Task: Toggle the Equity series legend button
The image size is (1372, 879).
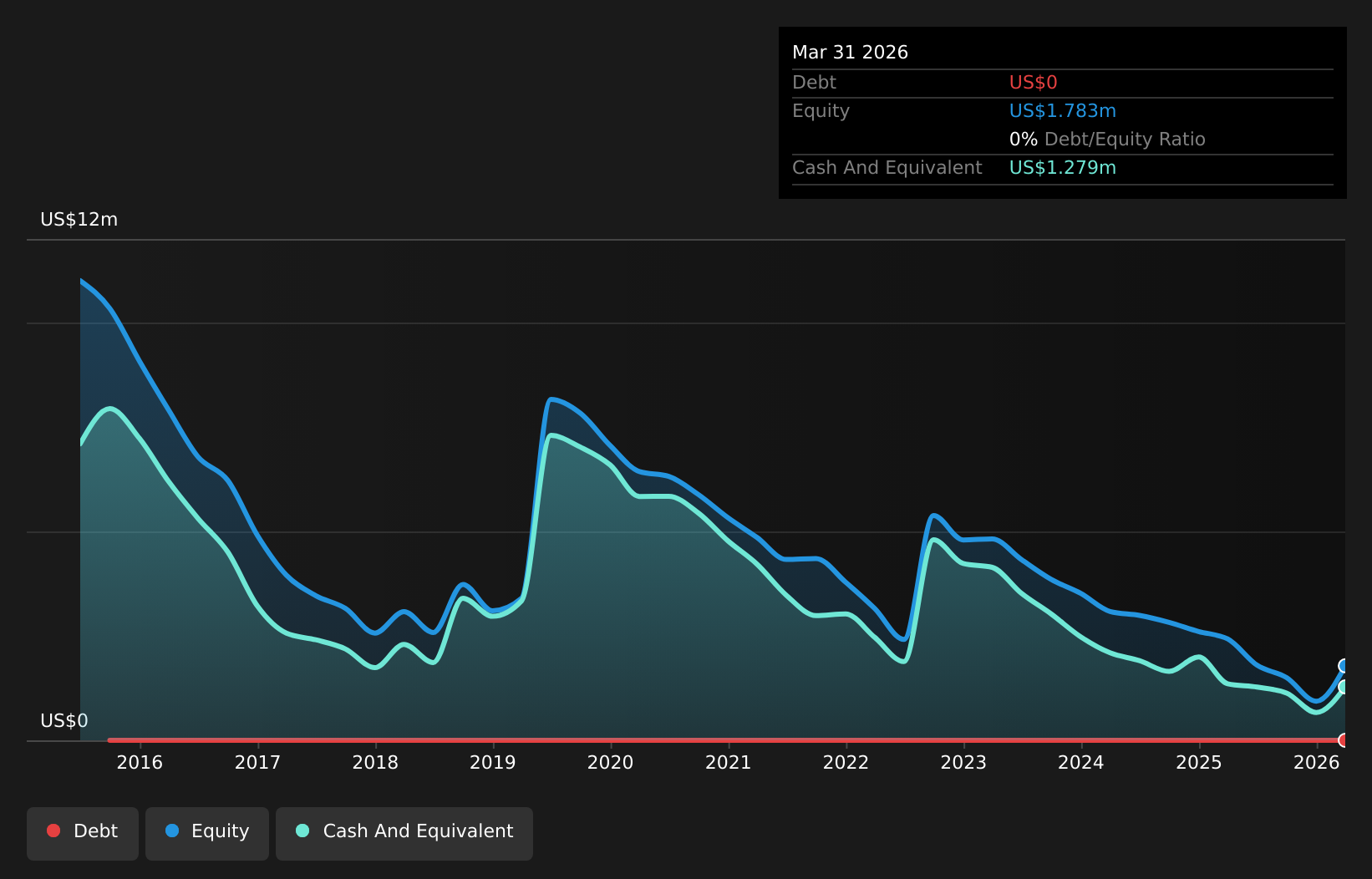Action: [x=207, y=833]
